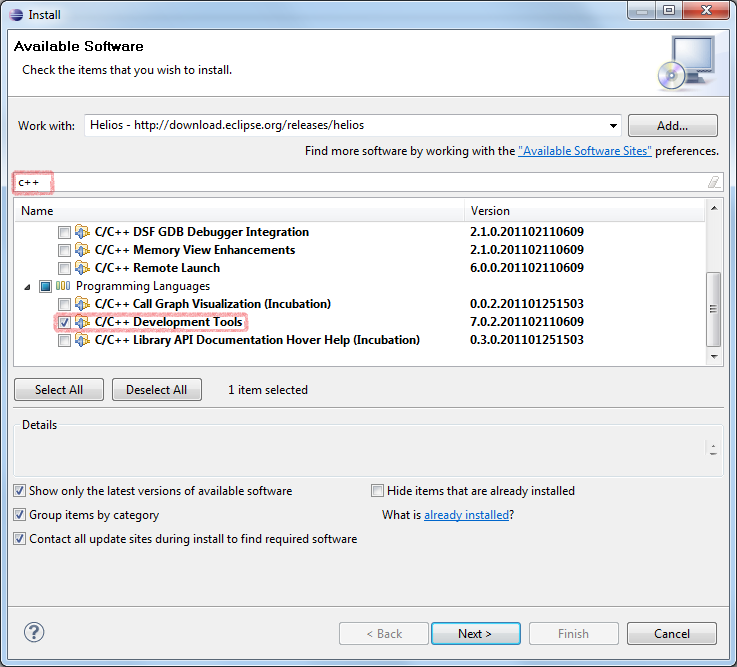Collapse the Programming Languages tree category
The height and width of the screenshot is (667, 737).
27,286
